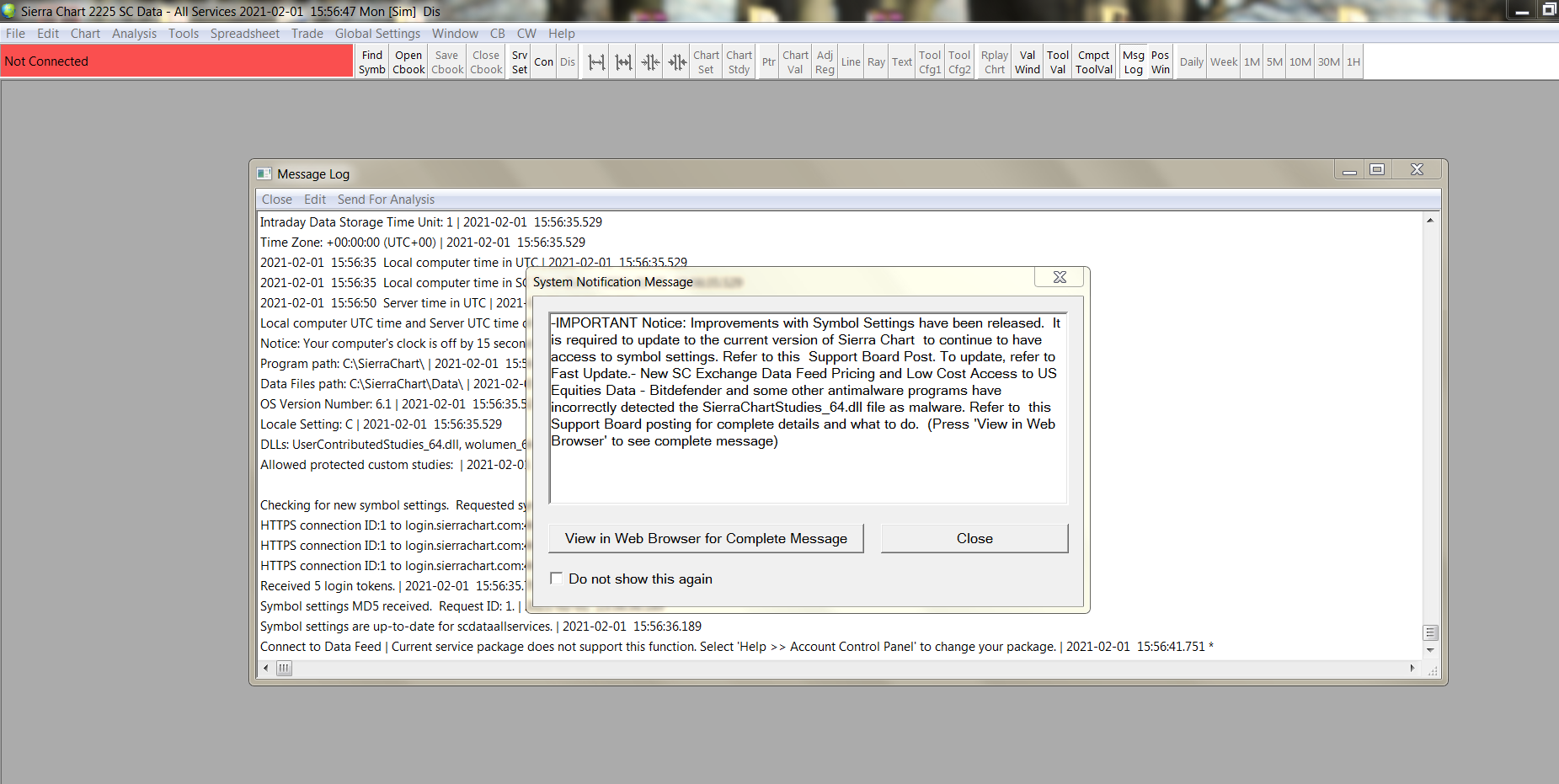Click the third bar spacing compress icon
Image resolution: width=1559 pixels, height=784 pixels.
pos(650,62)
